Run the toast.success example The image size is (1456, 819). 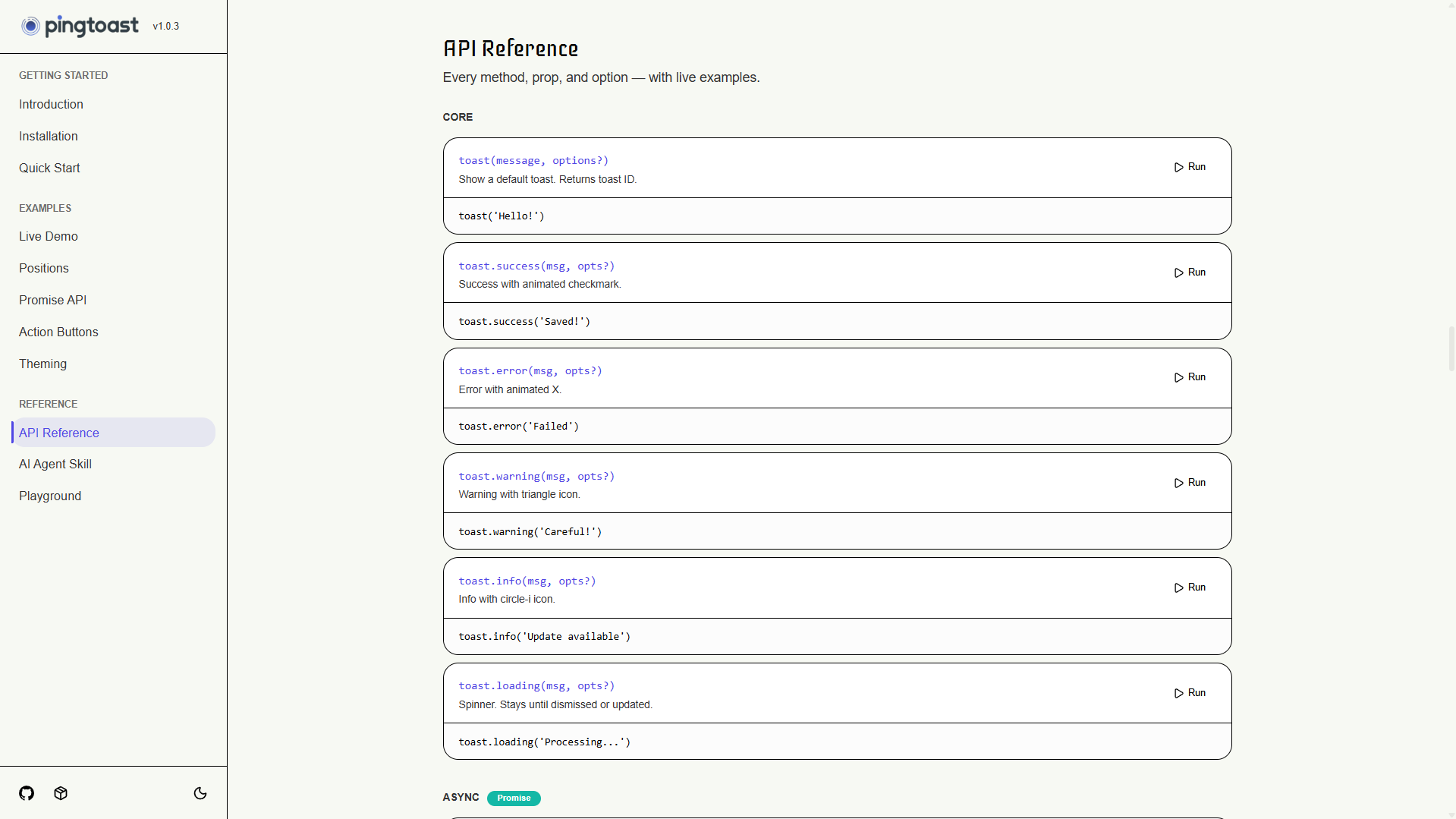pyautogui.click(x=1190, y=272)
